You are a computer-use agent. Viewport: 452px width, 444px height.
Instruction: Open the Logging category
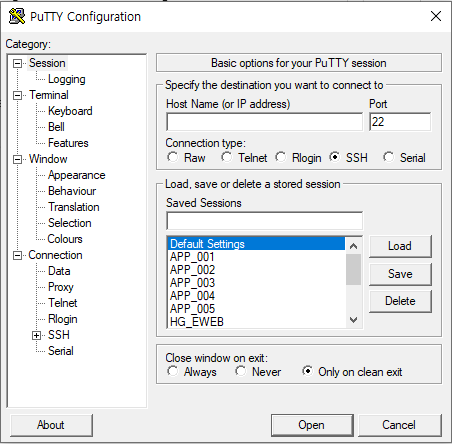click(67, 79)
